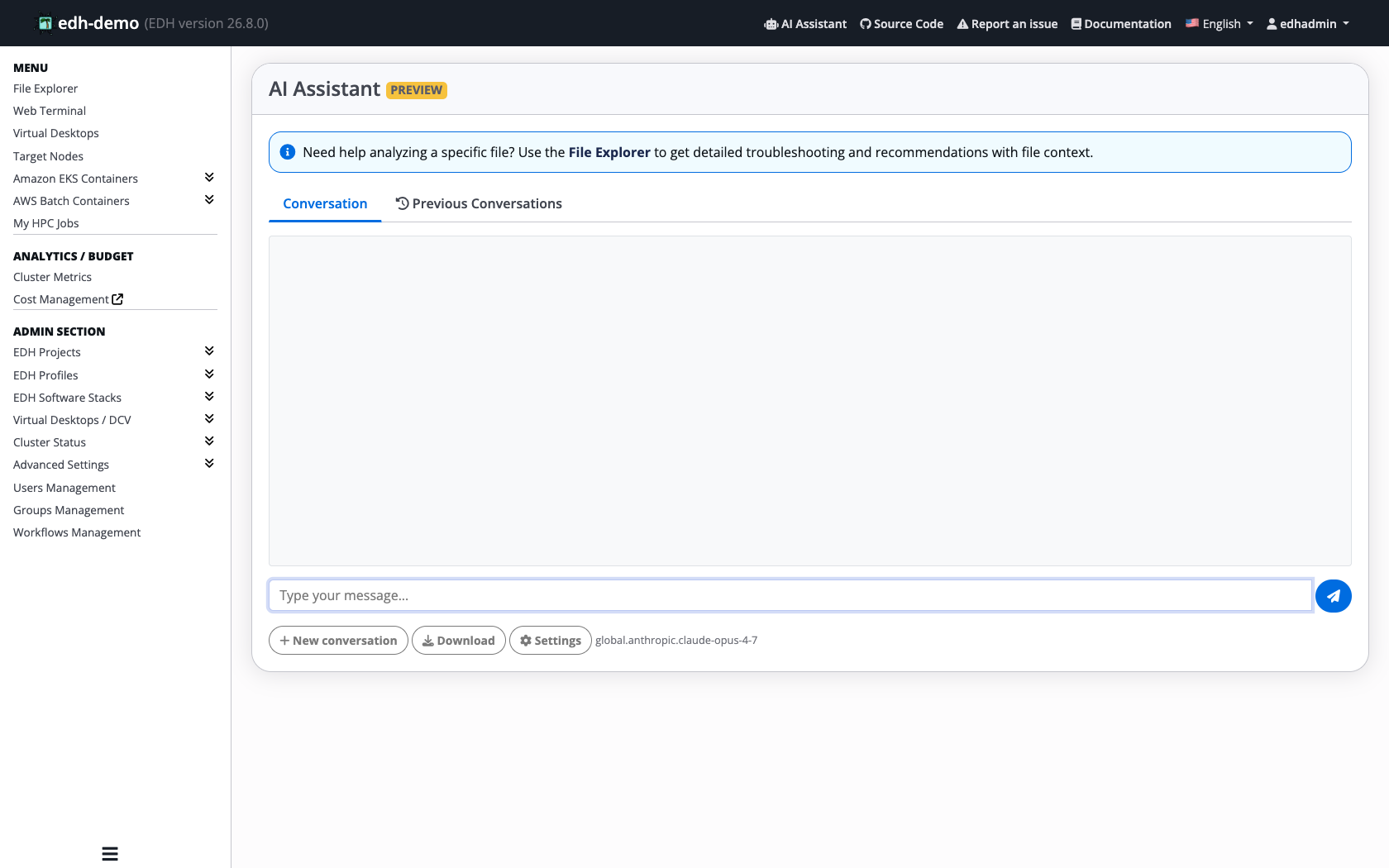Switch to the Conversation tab
1389x868 pixels.
[325, 203]
